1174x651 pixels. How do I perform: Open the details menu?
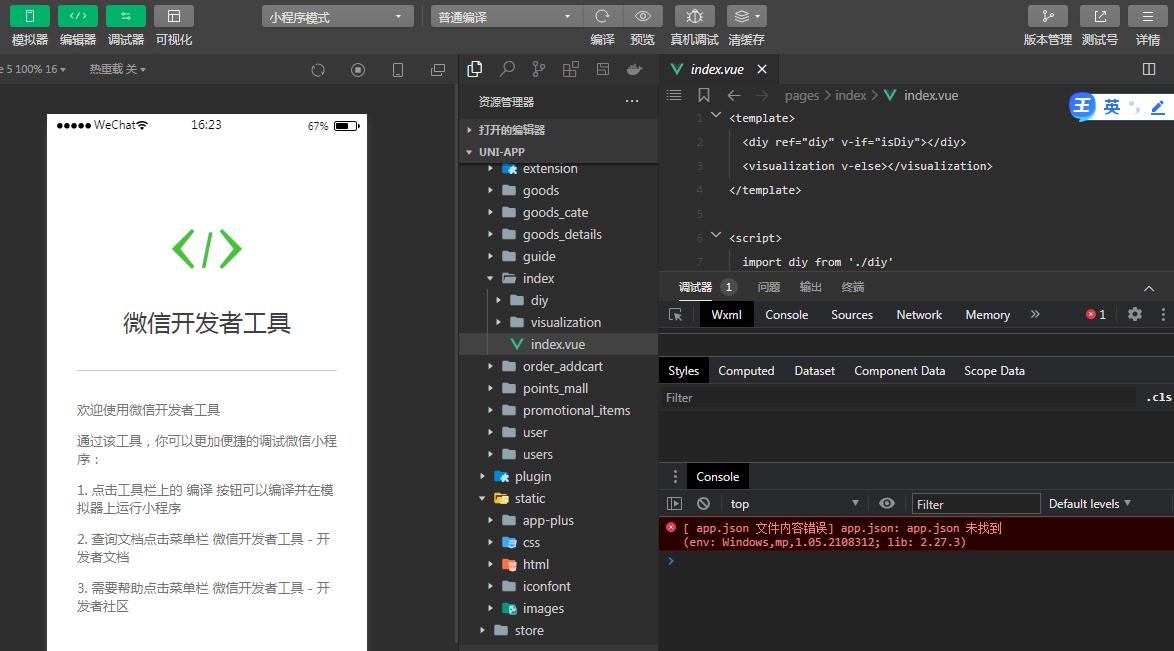[x=1148, y=16]
